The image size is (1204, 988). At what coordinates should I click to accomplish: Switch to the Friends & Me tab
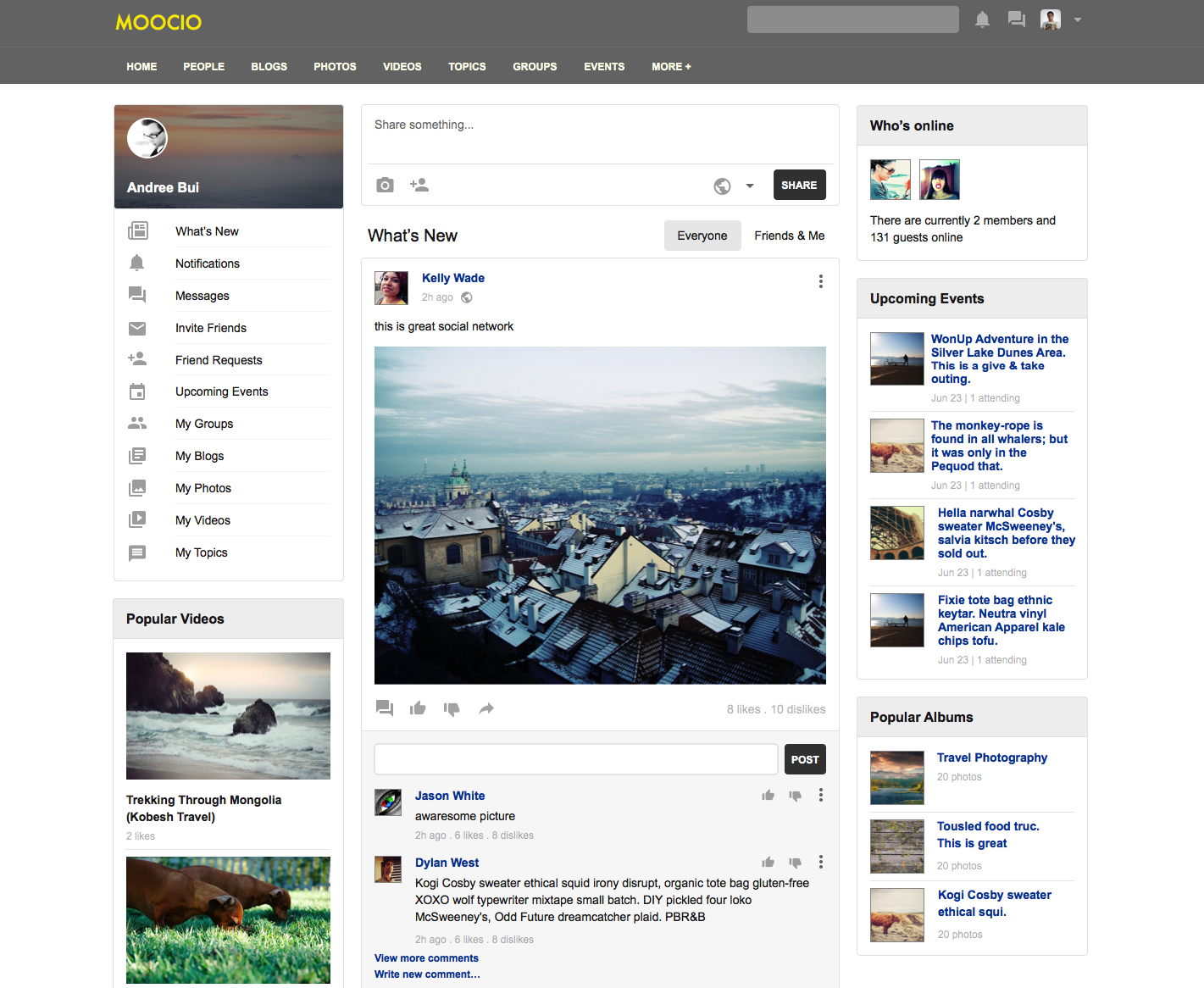(x=790, y=236)
